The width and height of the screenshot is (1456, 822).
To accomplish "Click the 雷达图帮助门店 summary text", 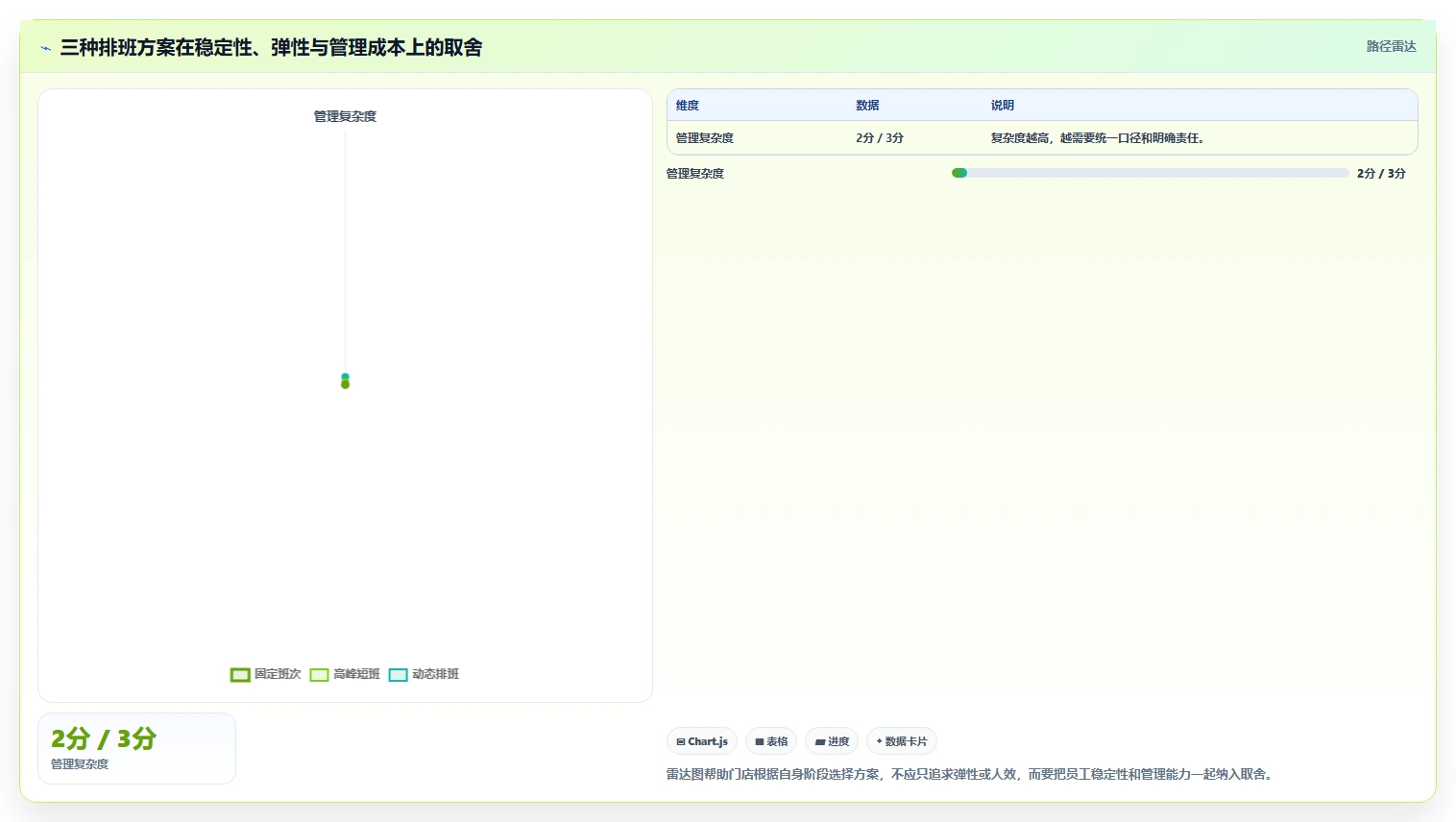I will (971, 774).
